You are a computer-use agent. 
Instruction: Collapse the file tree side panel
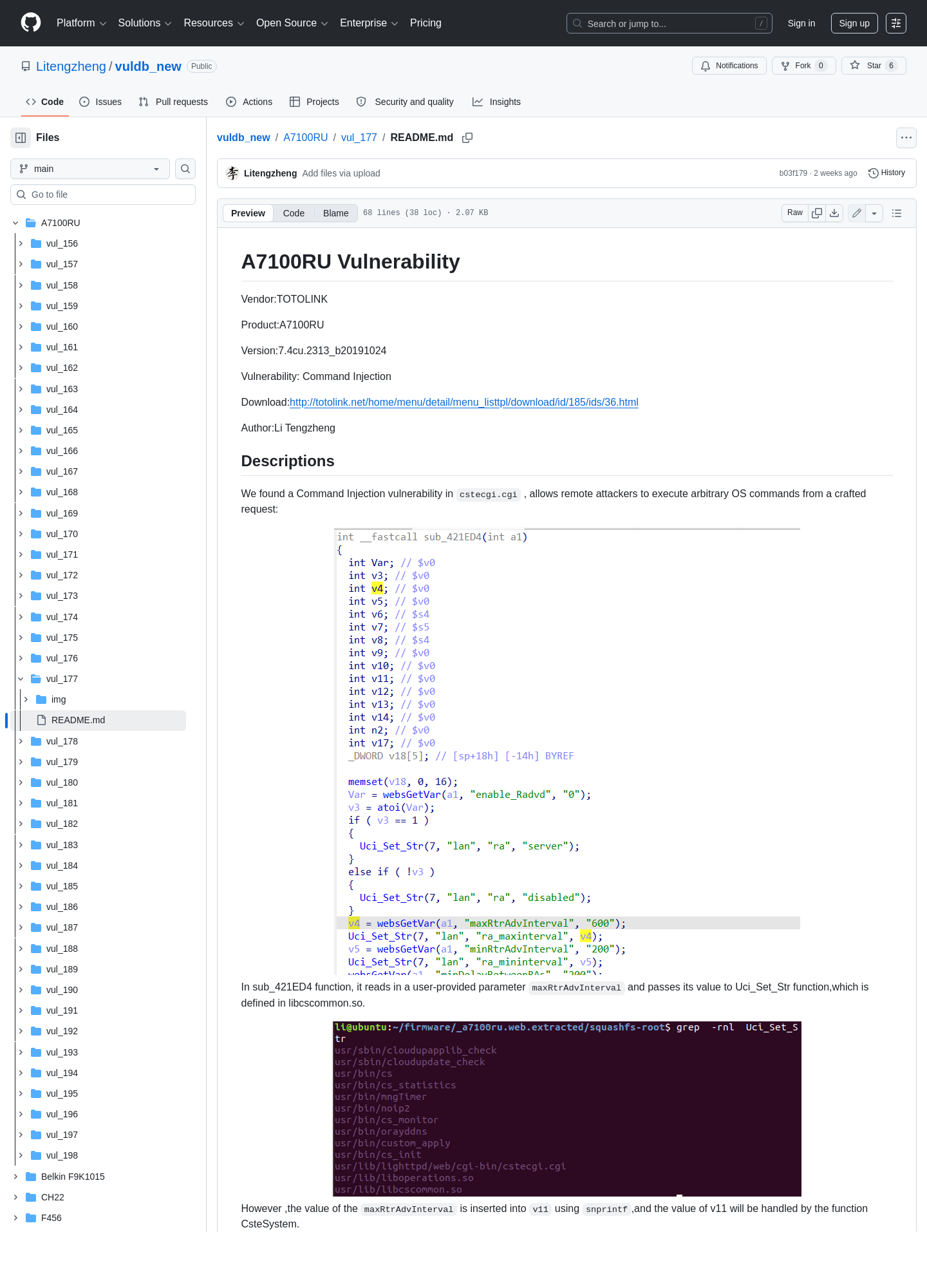[x=21, y=138]
